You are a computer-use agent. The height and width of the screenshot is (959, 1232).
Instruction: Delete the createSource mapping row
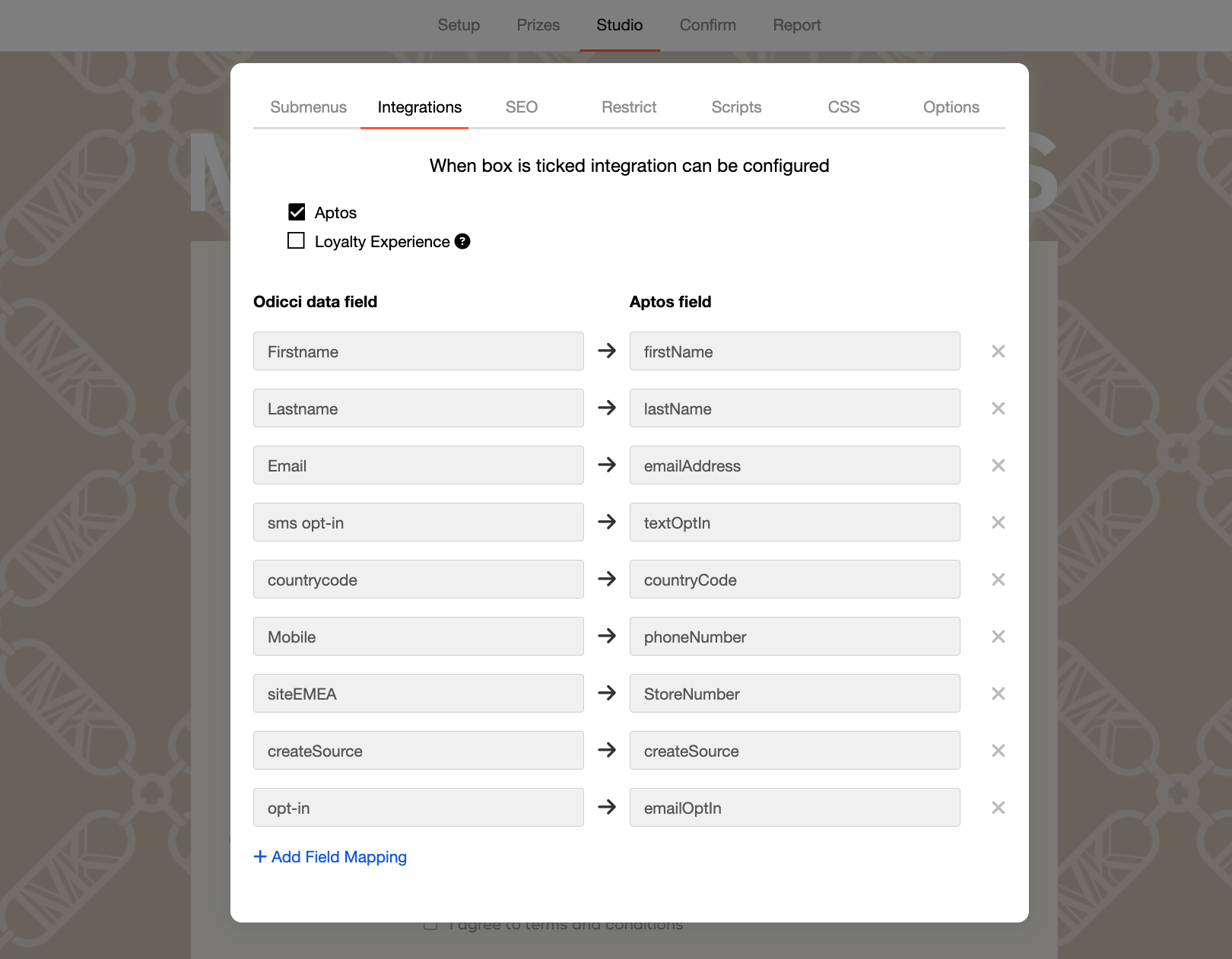pos(999,751)
